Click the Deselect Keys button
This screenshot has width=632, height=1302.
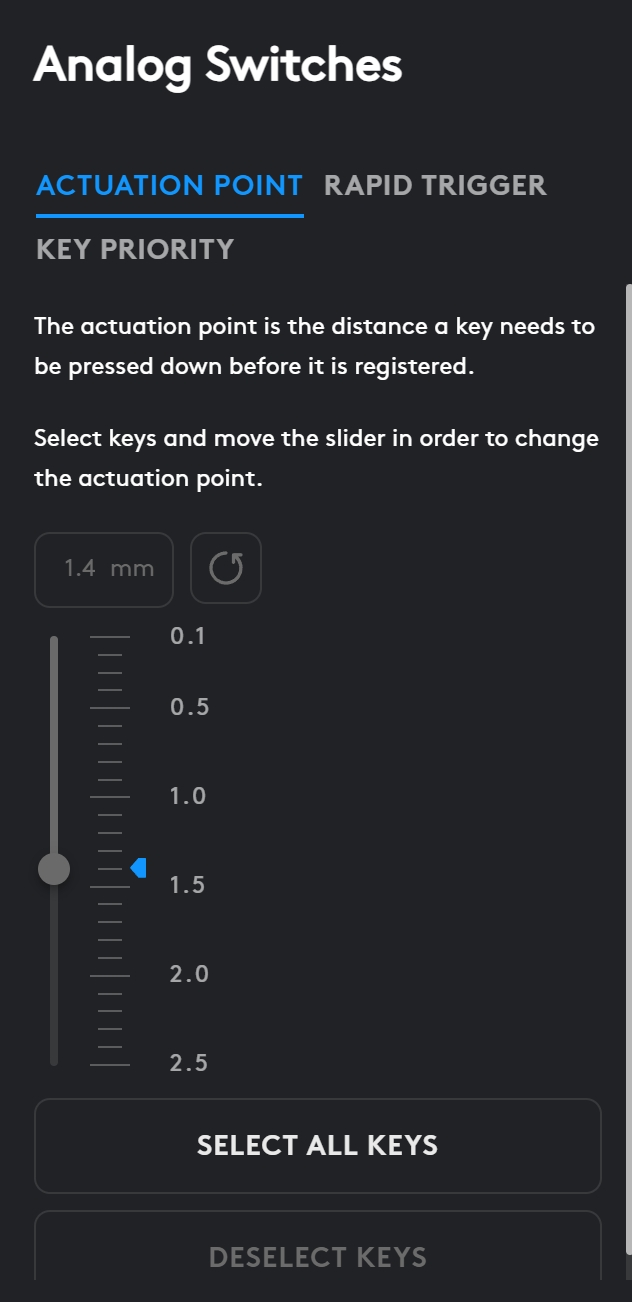pos(318,1256)
